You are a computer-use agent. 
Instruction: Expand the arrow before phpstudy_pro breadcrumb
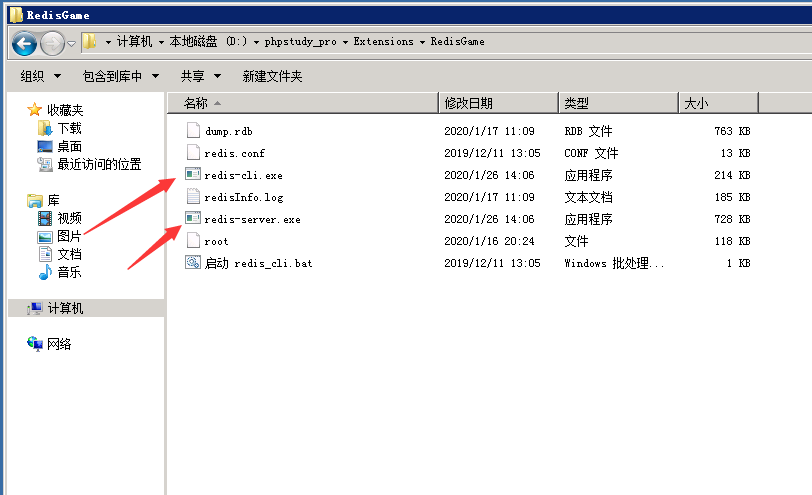[256, 42]
